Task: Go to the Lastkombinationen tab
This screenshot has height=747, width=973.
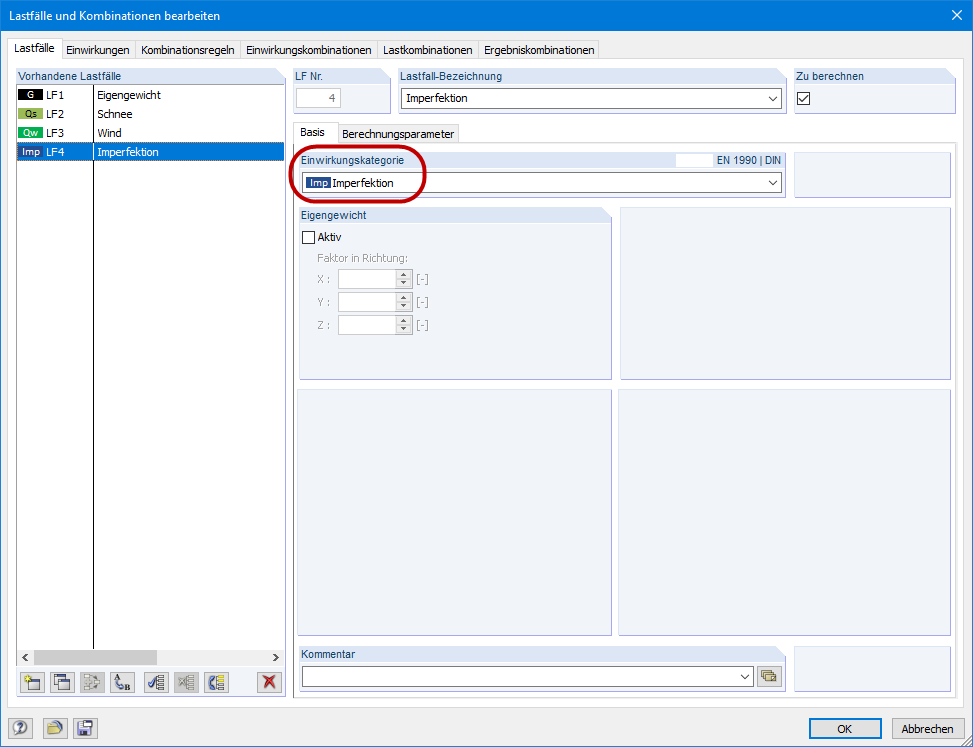Action: [428, 50]
